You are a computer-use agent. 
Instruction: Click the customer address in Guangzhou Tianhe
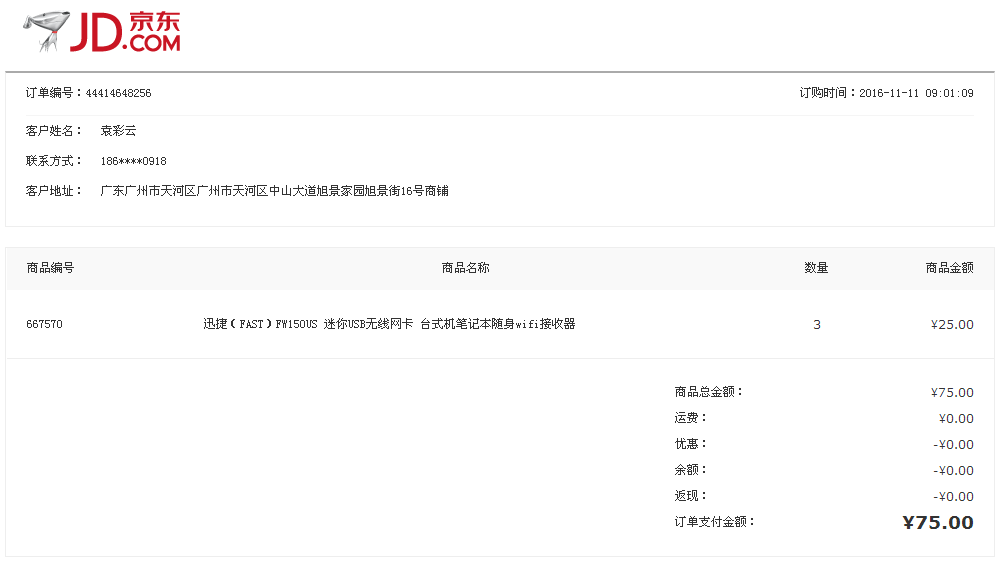(x=274, y=191)
